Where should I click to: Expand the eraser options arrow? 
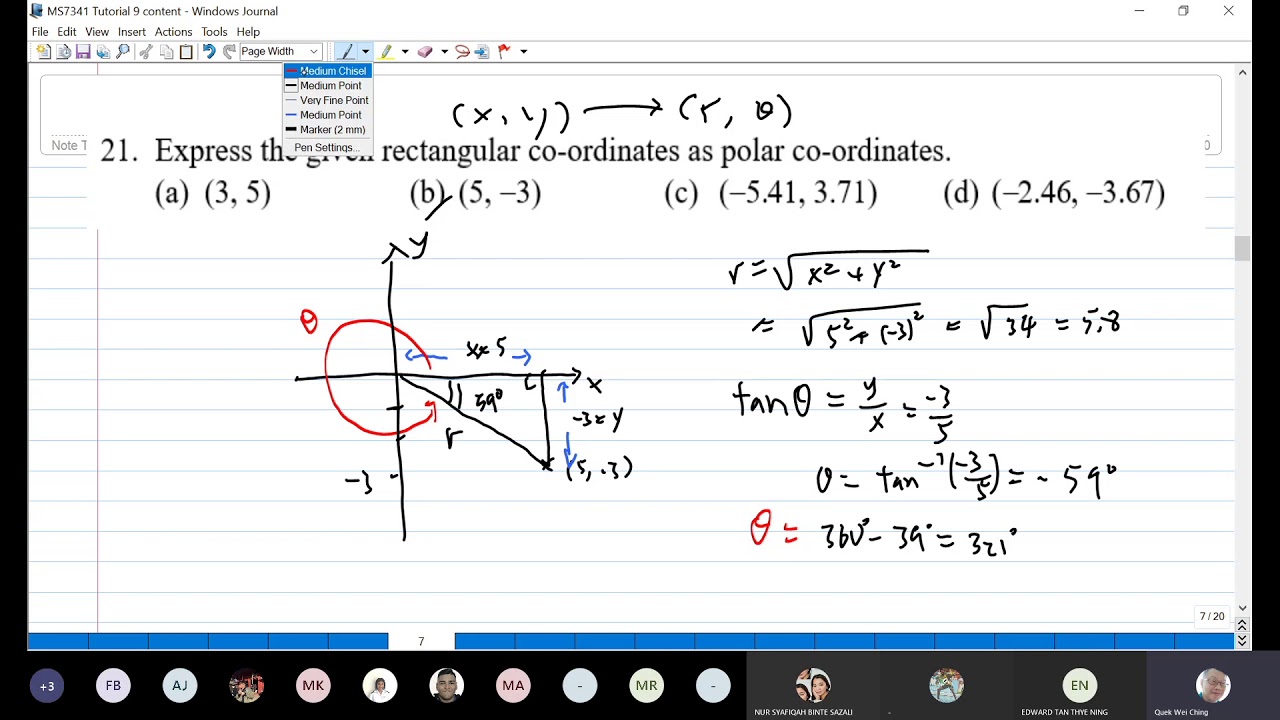click(444, 51)
